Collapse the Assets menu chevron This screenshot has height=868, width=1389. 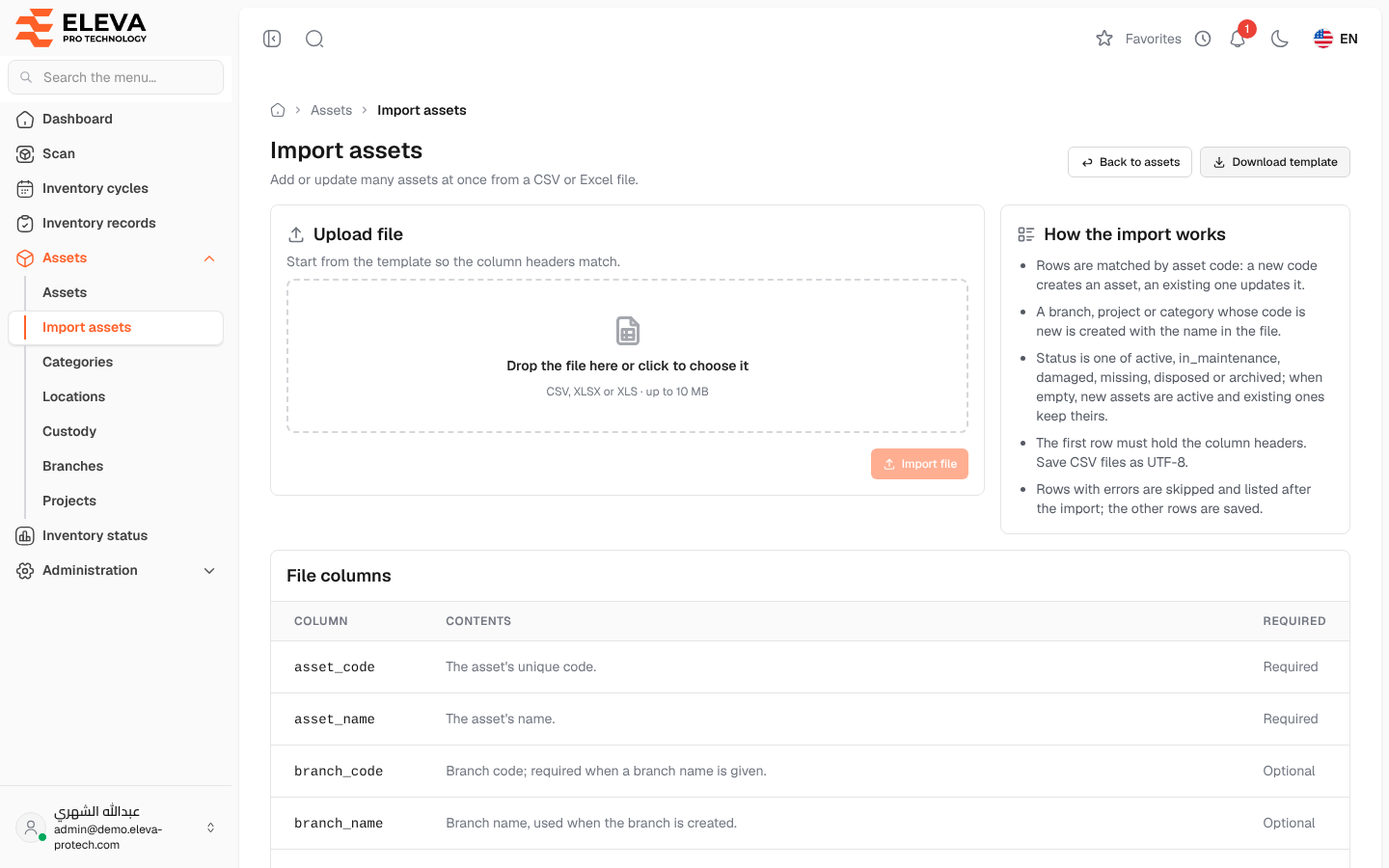pos(209,258)
